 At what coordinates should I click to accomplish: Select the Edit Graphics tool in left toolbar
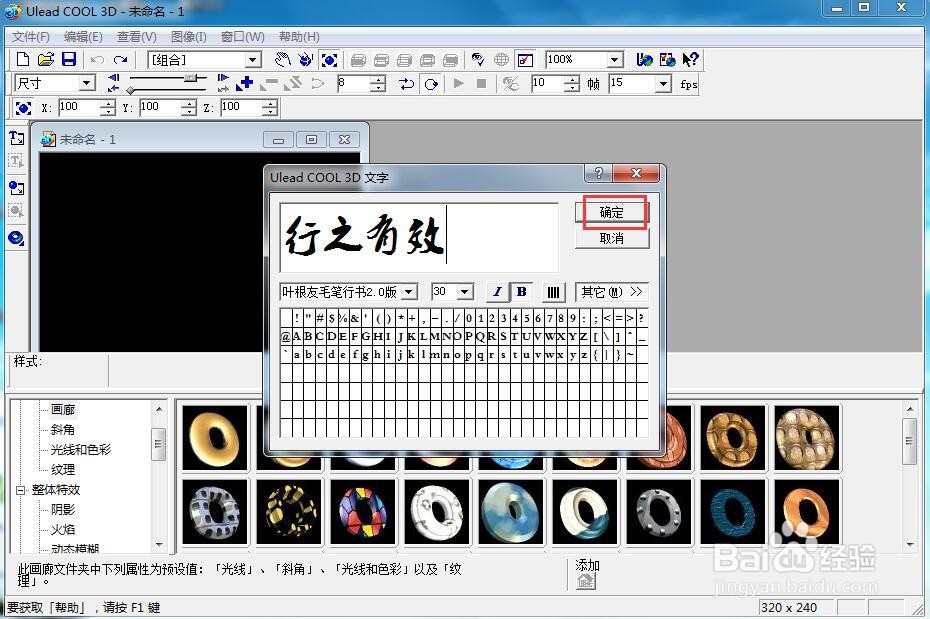point(17,212)
